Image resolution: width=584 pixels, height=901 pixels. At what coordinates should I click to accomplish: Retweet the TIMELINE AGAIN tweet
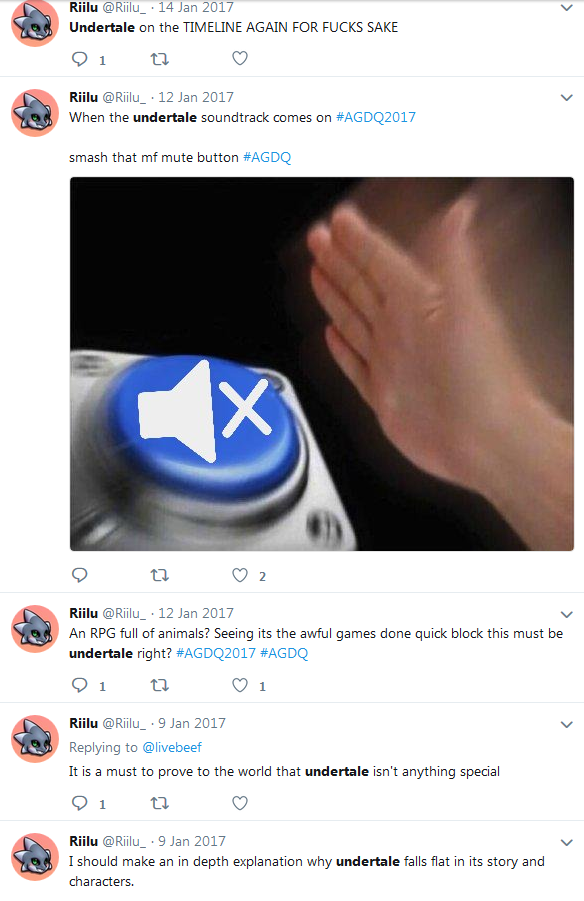(159, 59)
